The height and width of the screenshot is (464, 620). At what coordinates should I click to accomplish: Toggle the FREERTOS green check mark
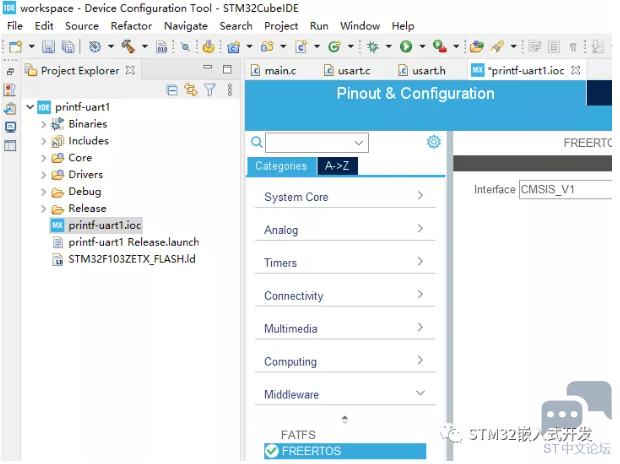click(272, 451)
